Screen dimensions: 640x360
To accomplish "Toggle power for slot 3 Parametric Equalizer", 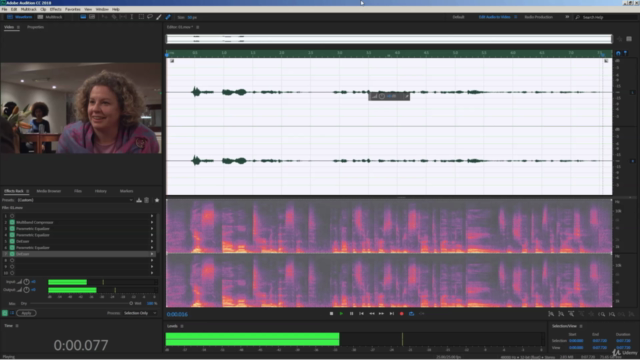I will click(12, 229).
